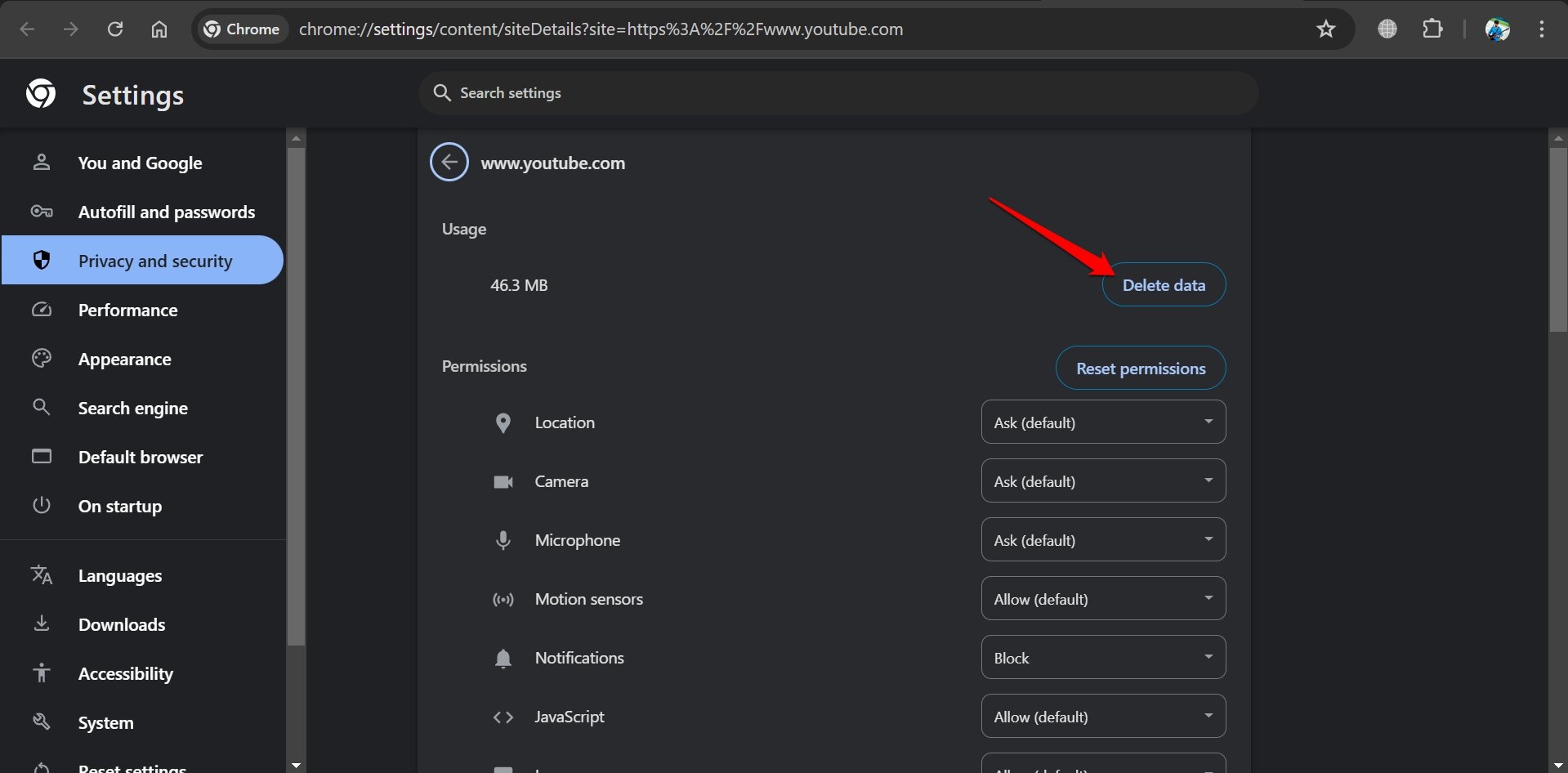
Task: Go back using browser back arrow
Action: pos(28,29)
